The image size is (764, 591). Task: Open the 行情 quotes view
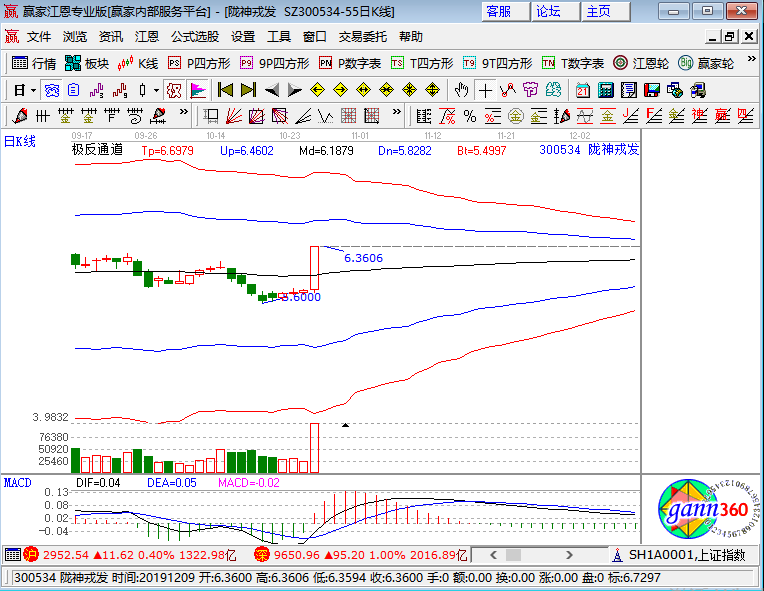pyautogui.click(x=34, y=63)
